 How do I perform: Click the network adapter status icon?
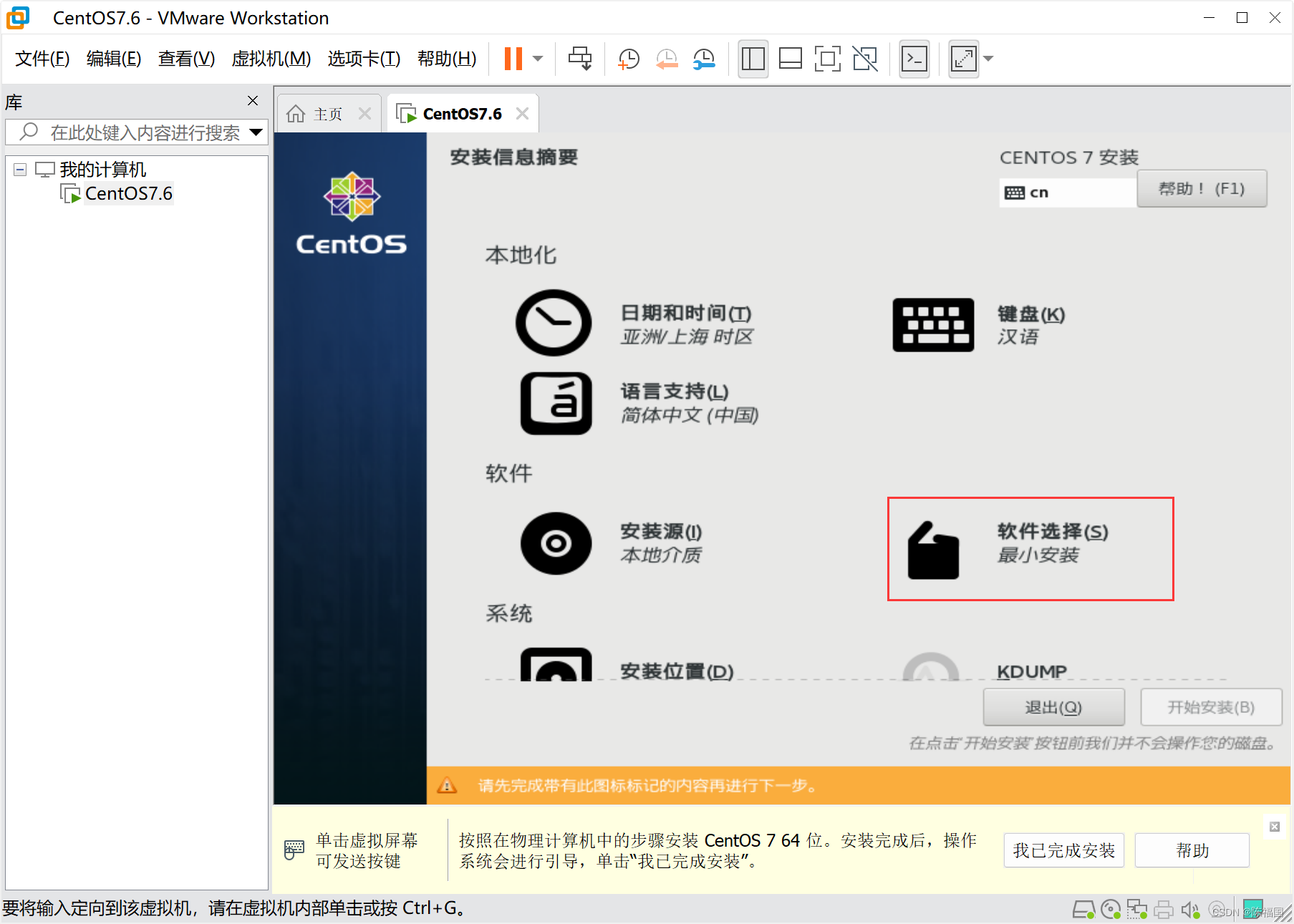pos(1137,910)
